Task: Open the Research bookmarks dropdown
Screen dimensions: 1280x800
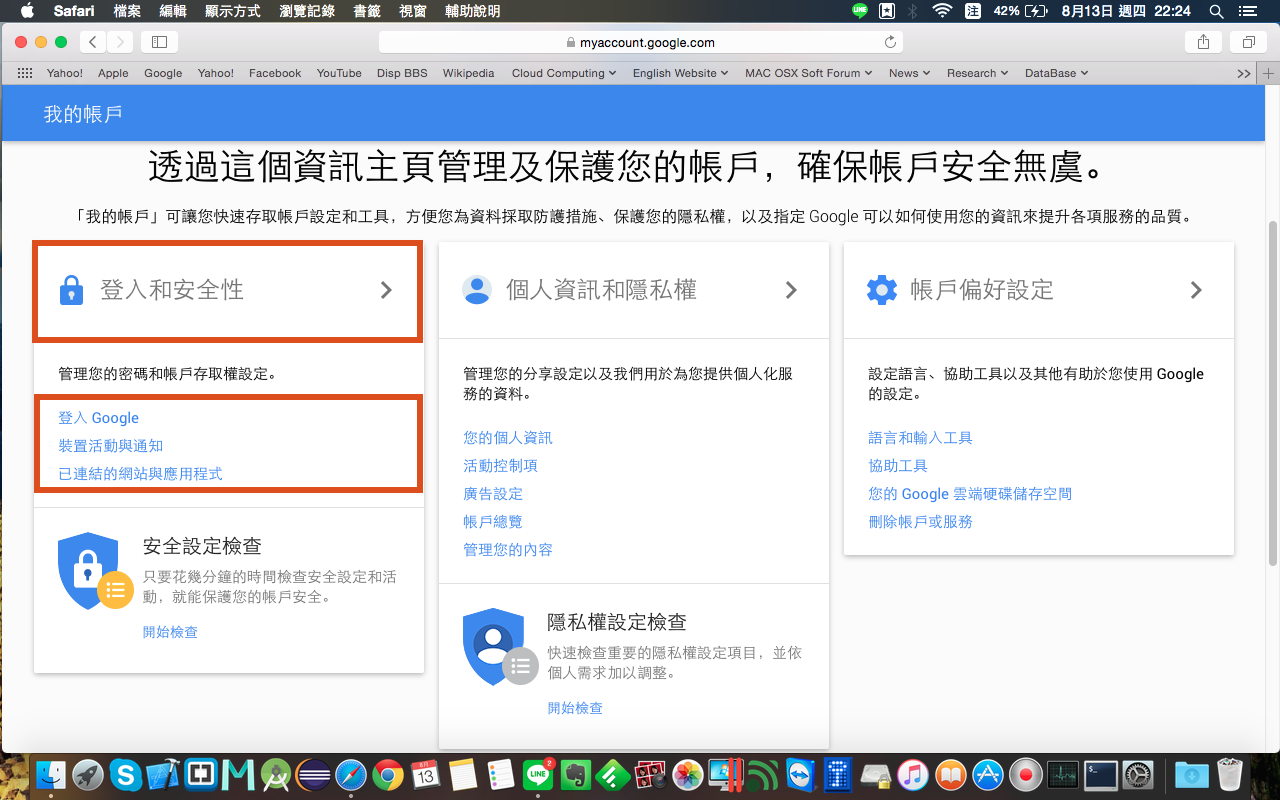Action: click(977, 73)
